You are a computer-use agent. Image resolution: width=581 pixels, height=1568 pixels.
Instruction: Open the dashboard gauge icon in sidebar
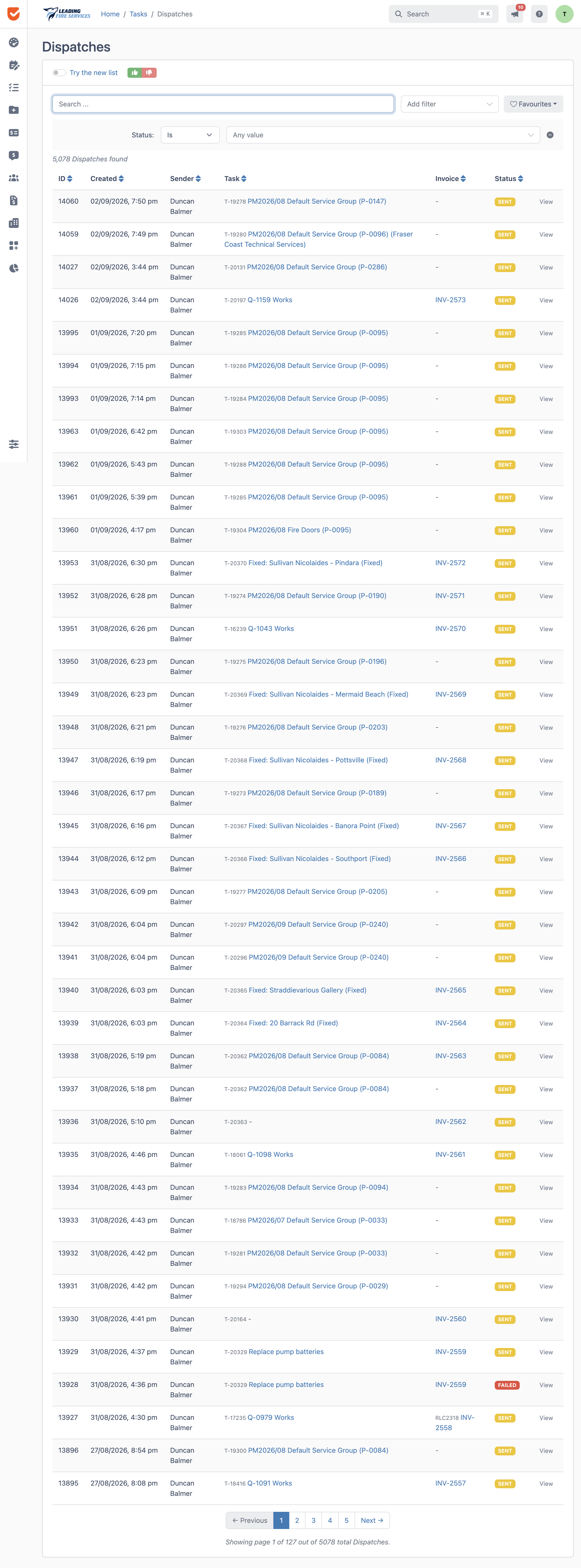(13, 43)
